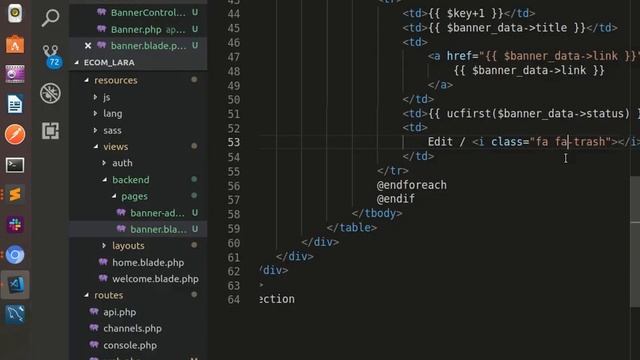Launch Ubuntu Software from the dock
Viewport: 640px width, 360px height.
15,44
